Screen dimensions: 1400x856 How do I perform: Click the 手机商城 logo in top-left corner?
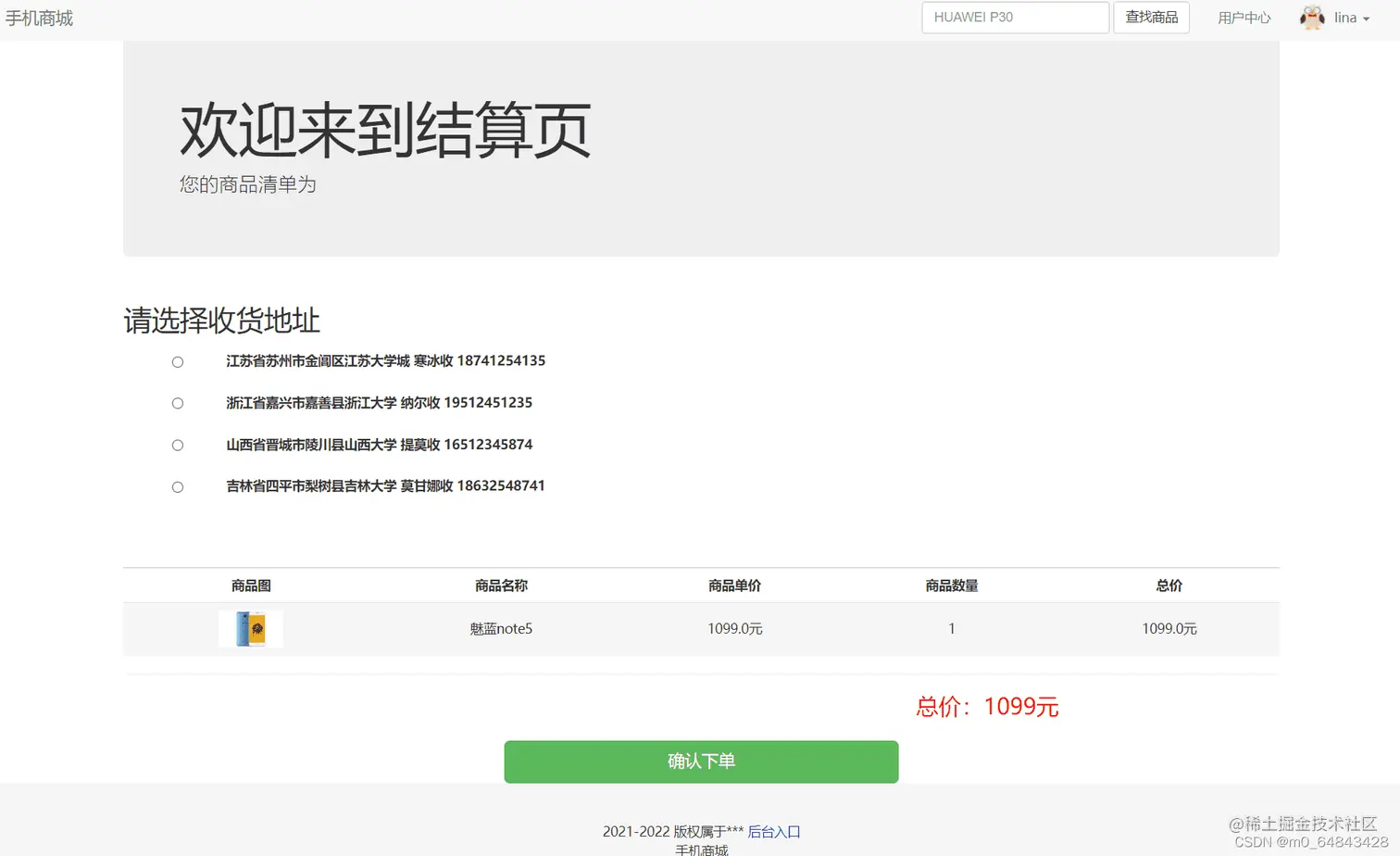[39, 17]
